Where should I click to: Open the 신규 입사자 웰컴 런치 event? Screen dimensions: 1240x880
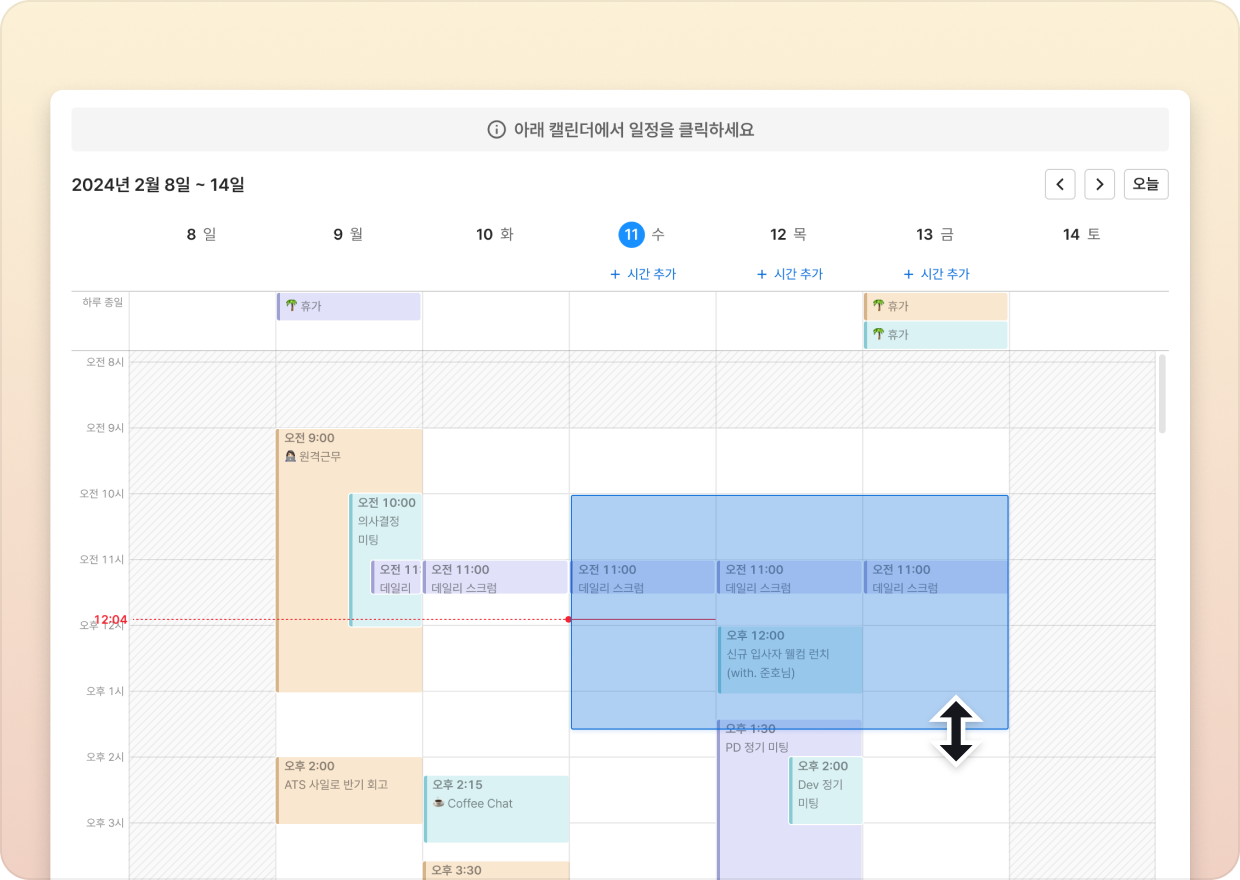point(789,659)
